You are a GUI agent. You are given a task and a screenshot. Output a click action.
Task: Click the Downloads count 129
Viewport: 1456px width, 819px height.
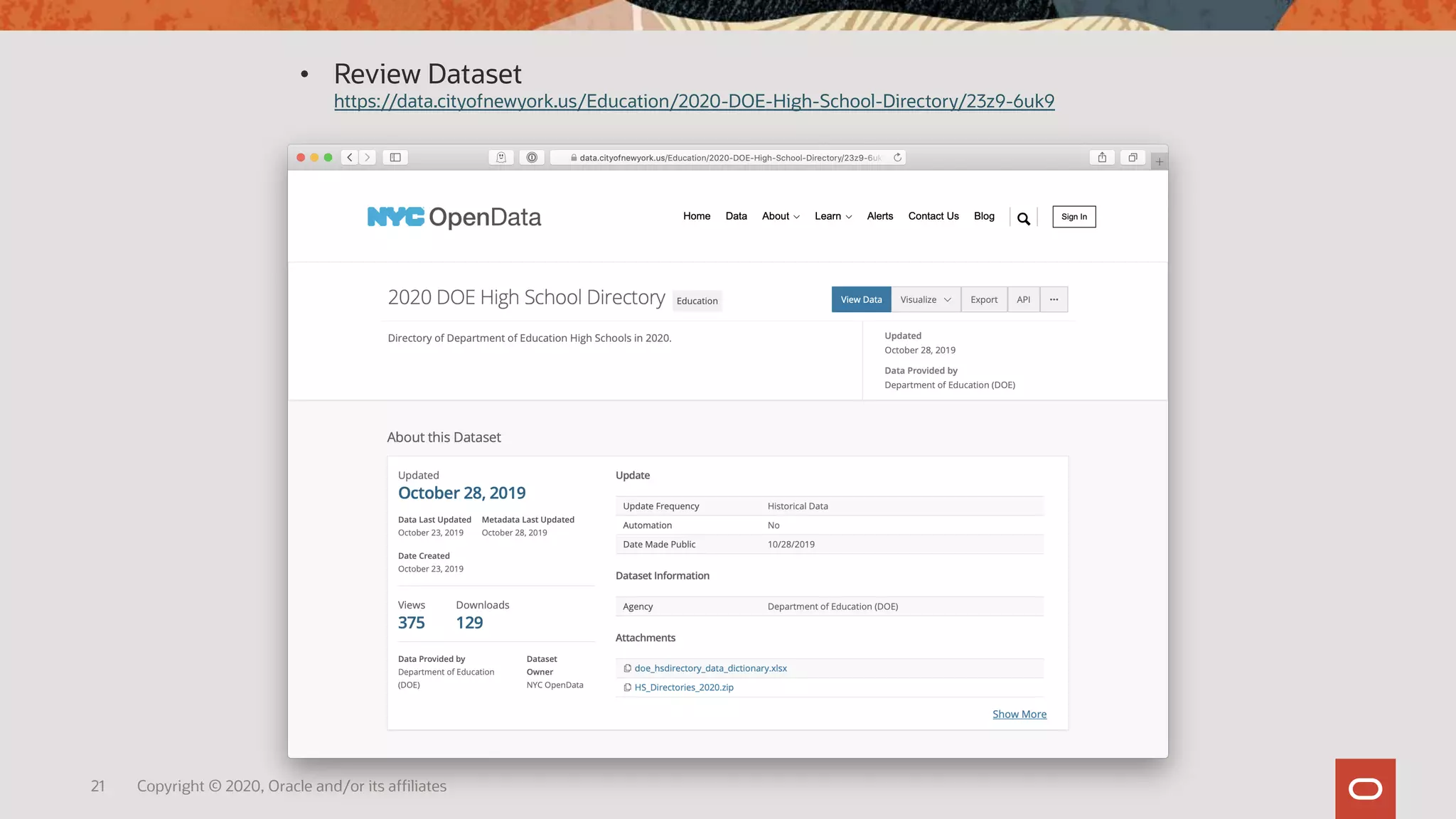tap(469, 623)
